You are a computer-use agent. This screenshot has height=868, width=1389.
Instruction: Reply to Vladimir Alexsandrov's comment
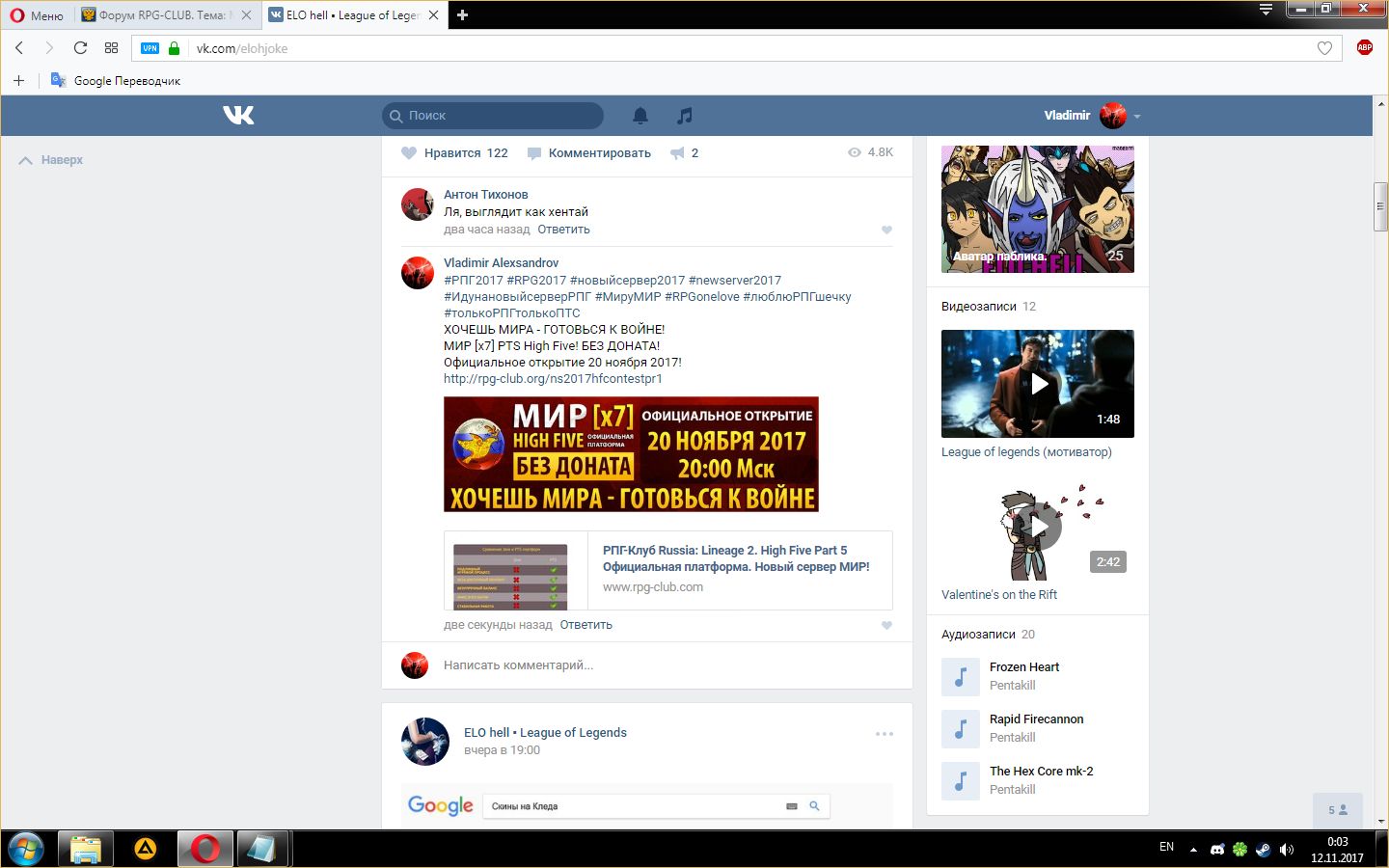click(586, 625)
